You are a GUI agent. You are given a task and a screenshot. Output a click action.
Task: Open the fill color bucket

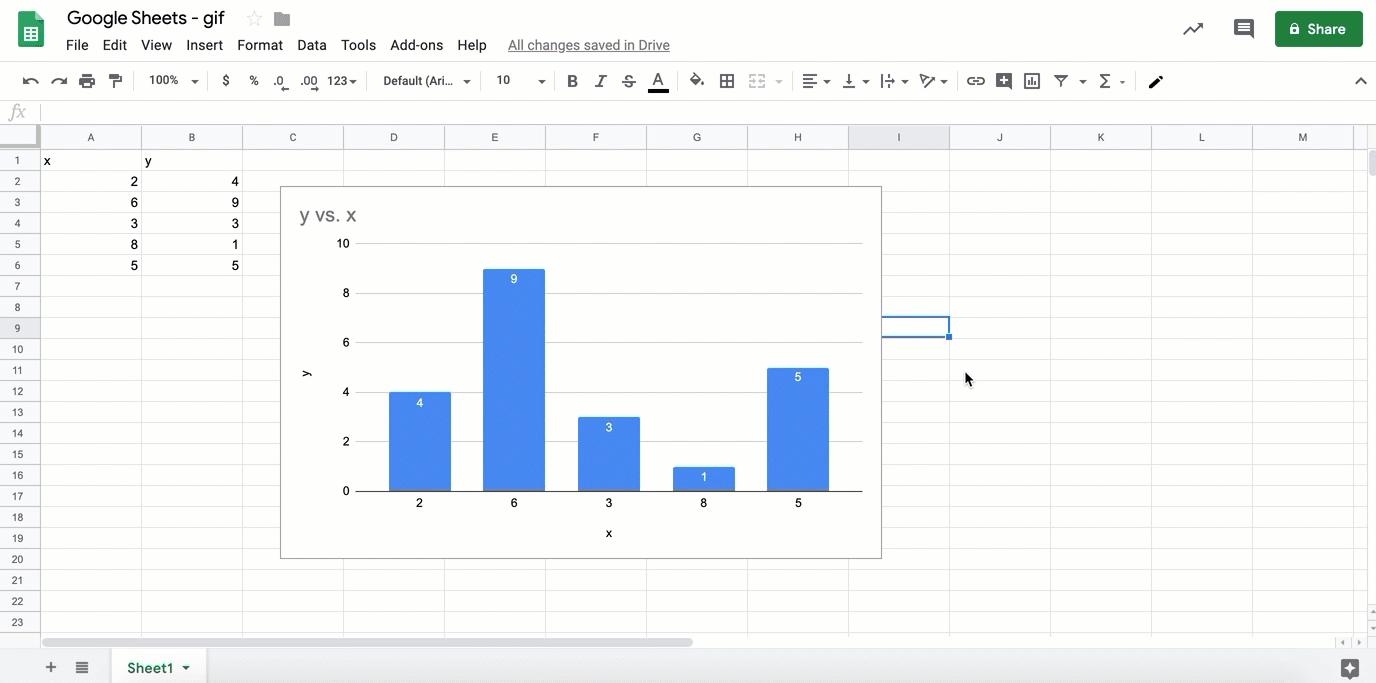(697, 81)
